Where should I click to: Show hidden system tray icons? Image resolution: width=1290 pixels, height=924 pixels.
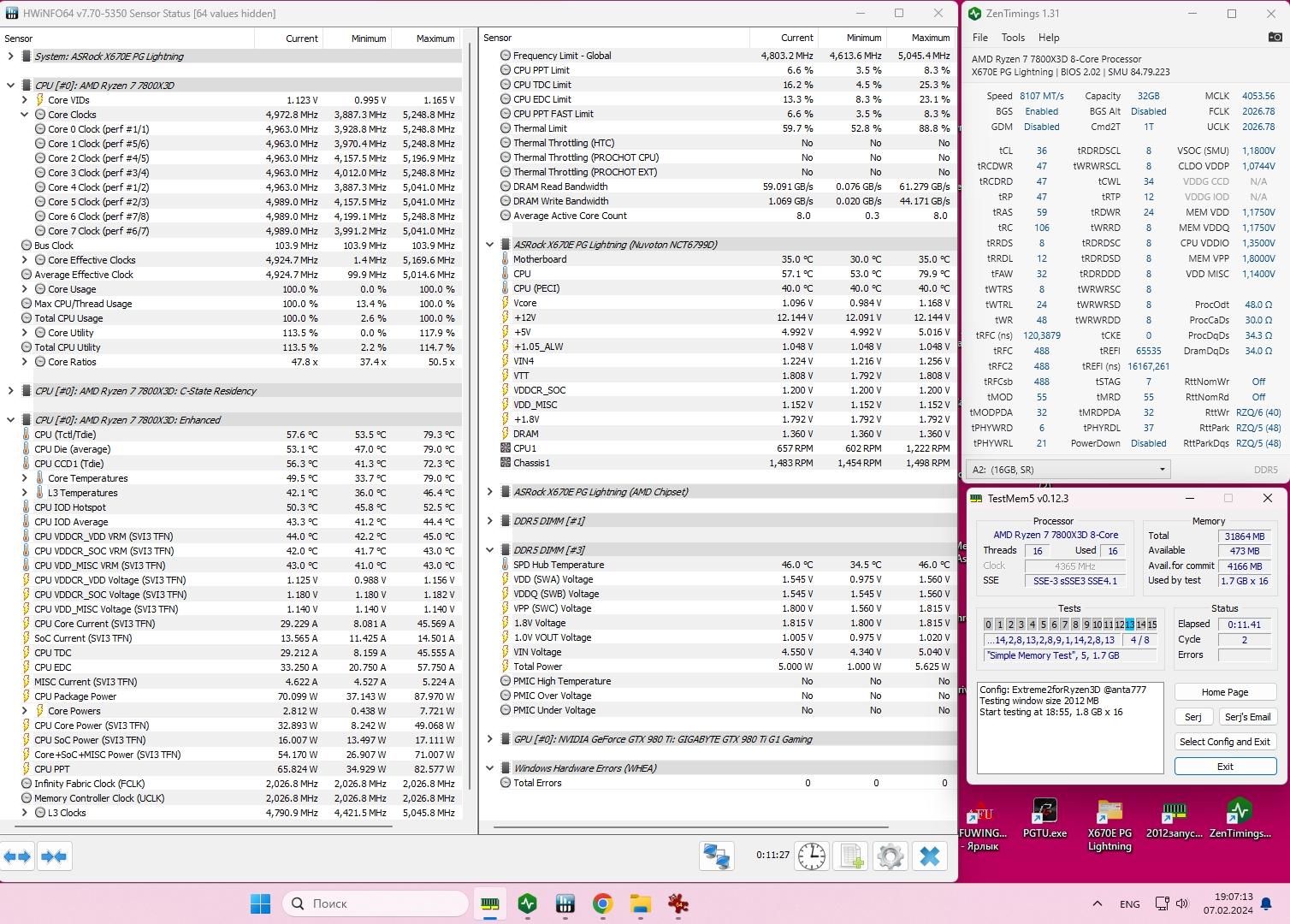click(1098, 903)
